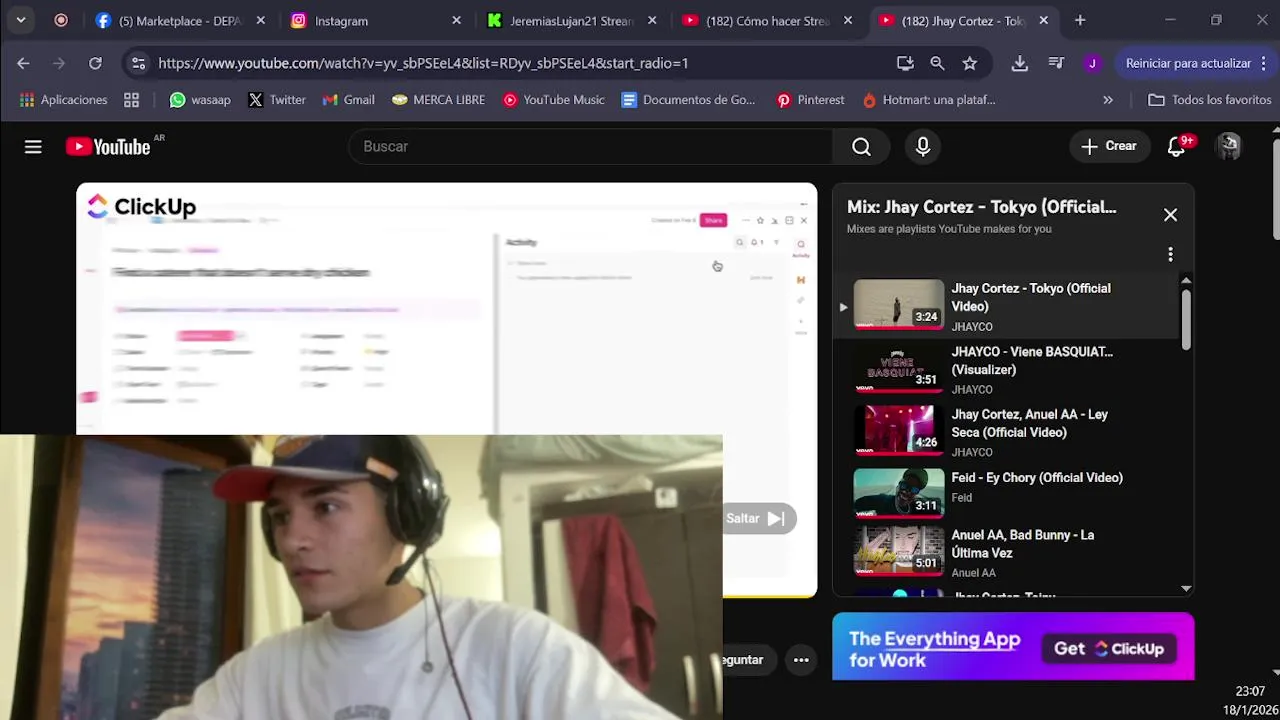Open YouTube notifications bell
The width and height of the screenshot is (1280, 720).
click(x=1176, y=146)
